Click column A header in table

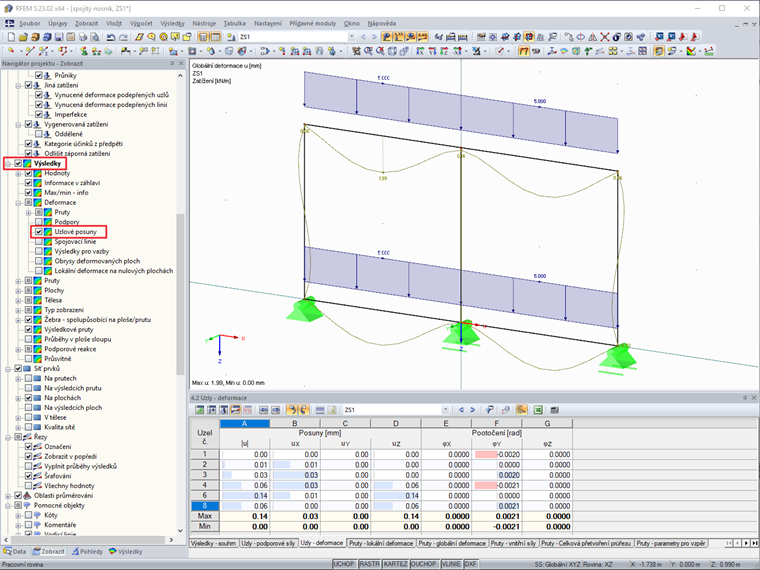pyautogui.click(x=244, y=424)
